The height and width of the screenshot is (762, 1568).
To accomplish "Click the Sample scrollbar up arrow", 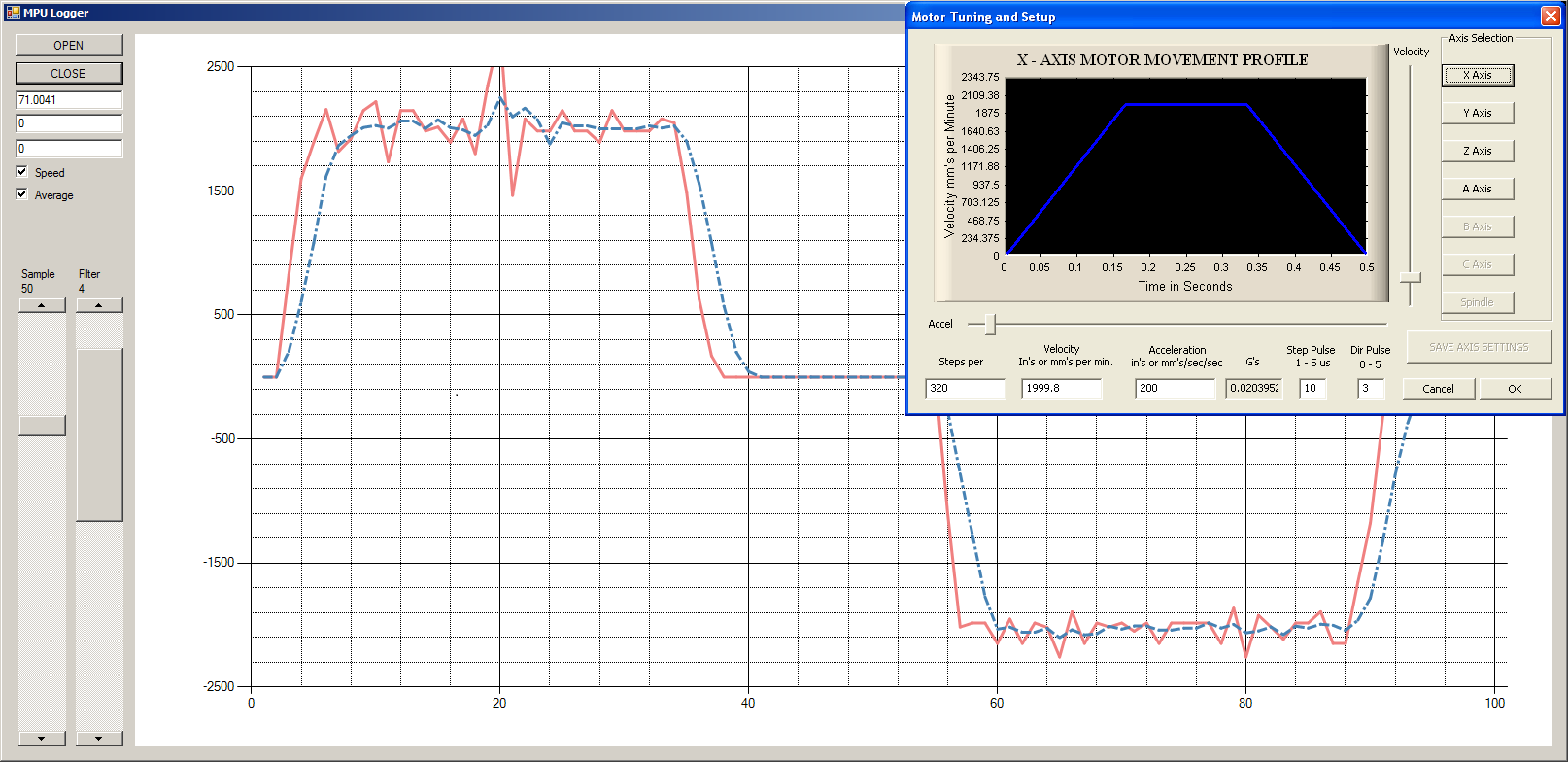I will point(42,305).
